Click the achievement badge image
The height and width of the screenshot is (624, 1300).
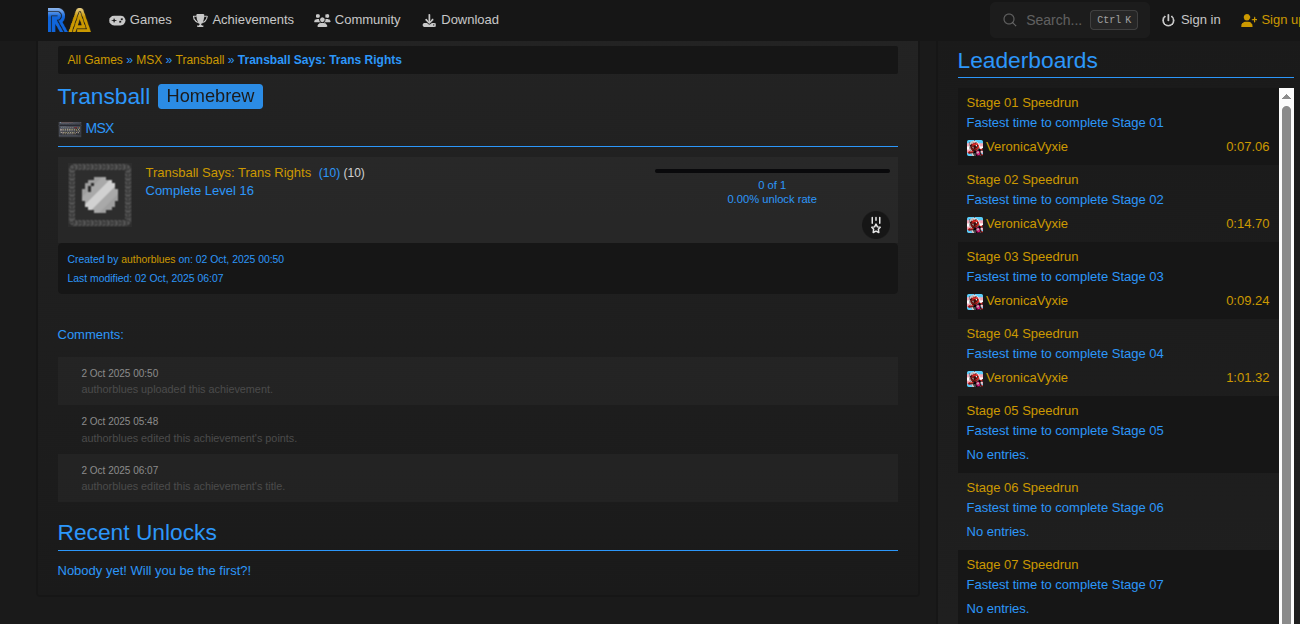coord(100,195)
